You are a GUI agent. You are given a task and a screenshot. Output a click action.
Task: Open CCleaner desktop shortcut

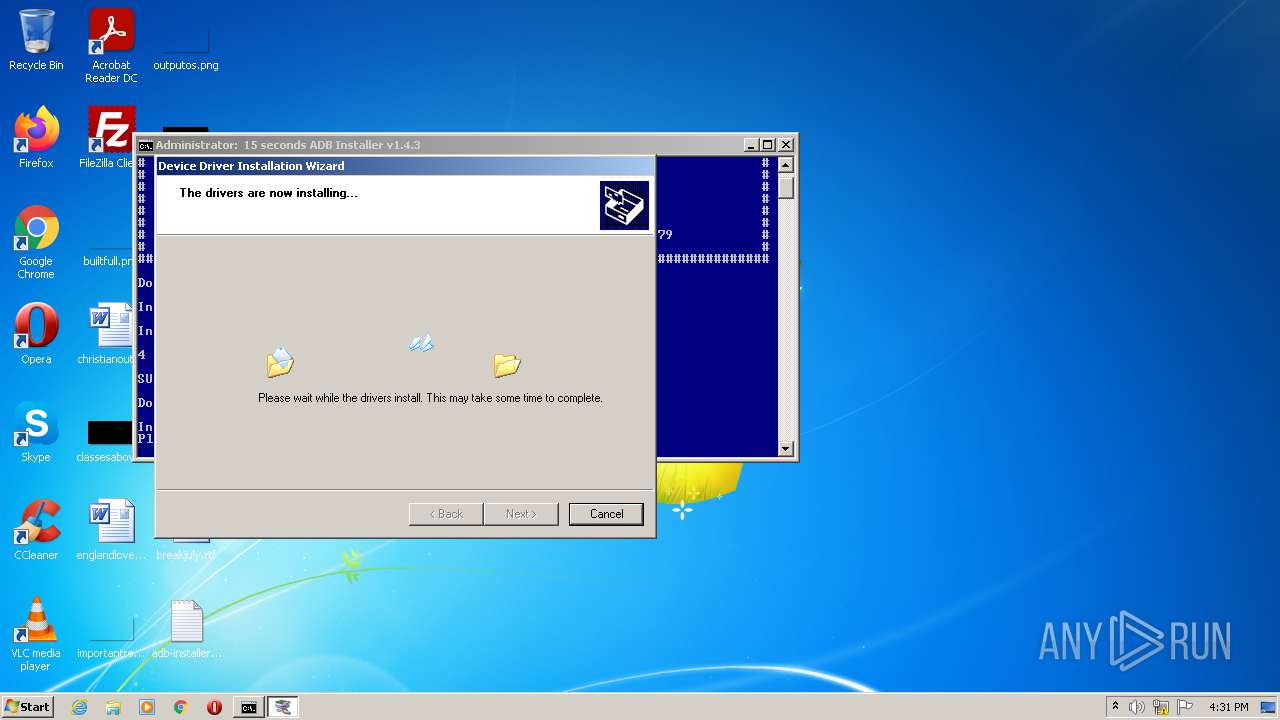coord(36,530)
